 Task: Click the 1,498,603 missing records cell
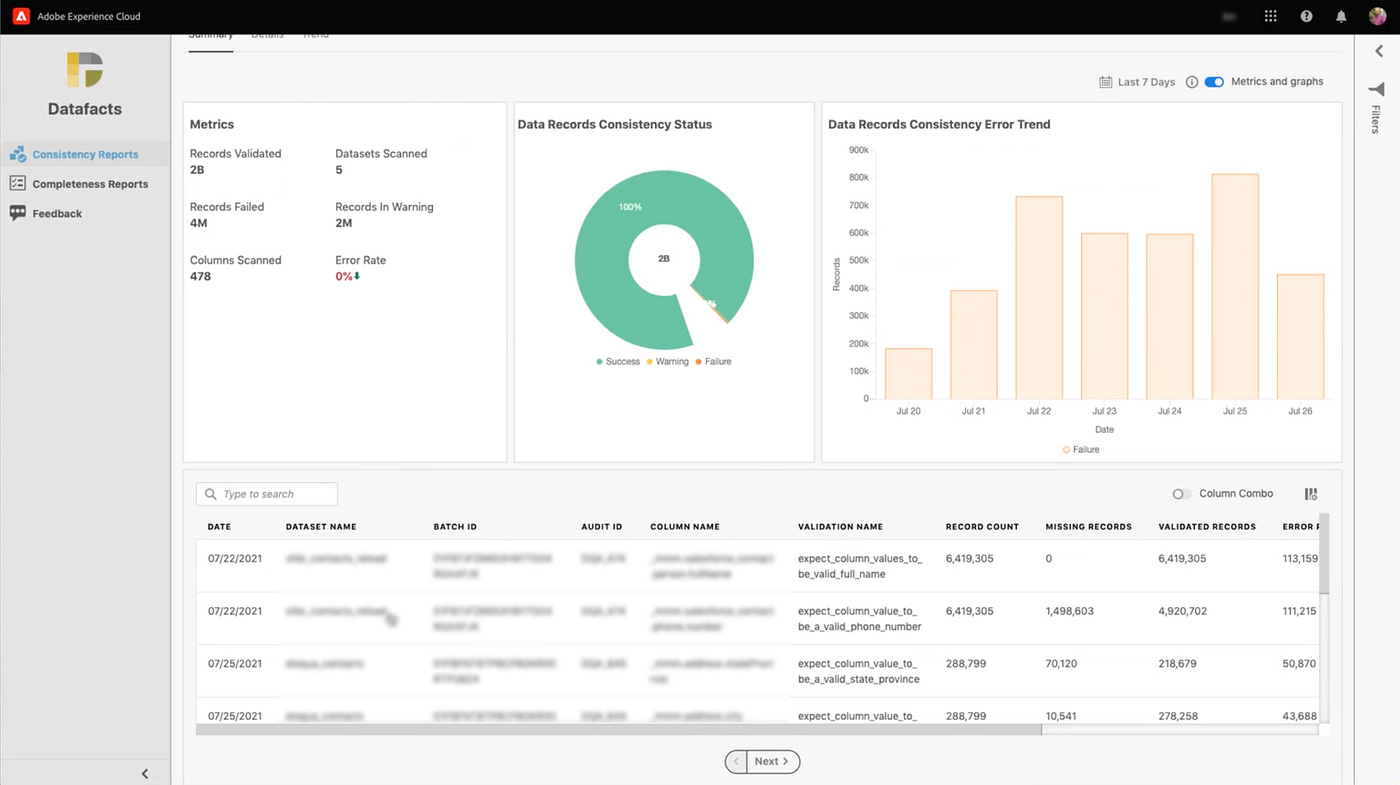(1069, 611)
